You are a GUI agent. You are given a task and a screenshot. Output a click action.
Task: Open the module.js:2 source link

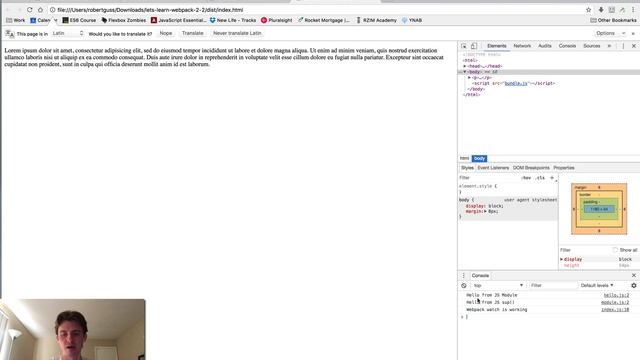tap(615, 302)
